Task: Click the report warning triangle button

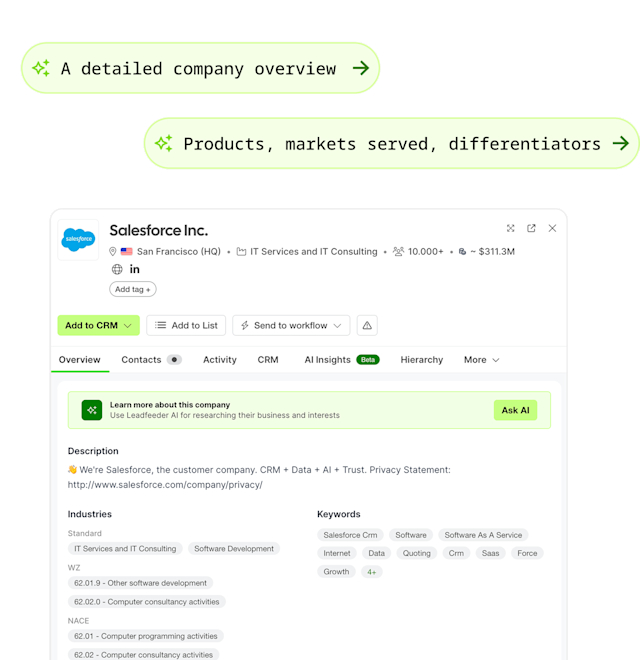Action: [367, 325]
